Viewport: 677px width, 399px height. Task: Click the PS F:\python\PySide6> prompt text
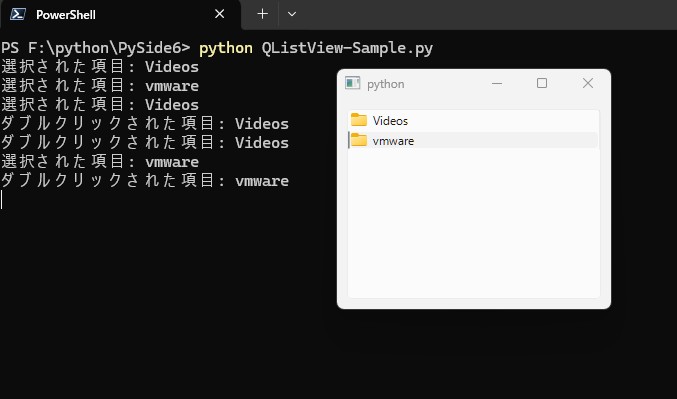[x=95, y=48]
